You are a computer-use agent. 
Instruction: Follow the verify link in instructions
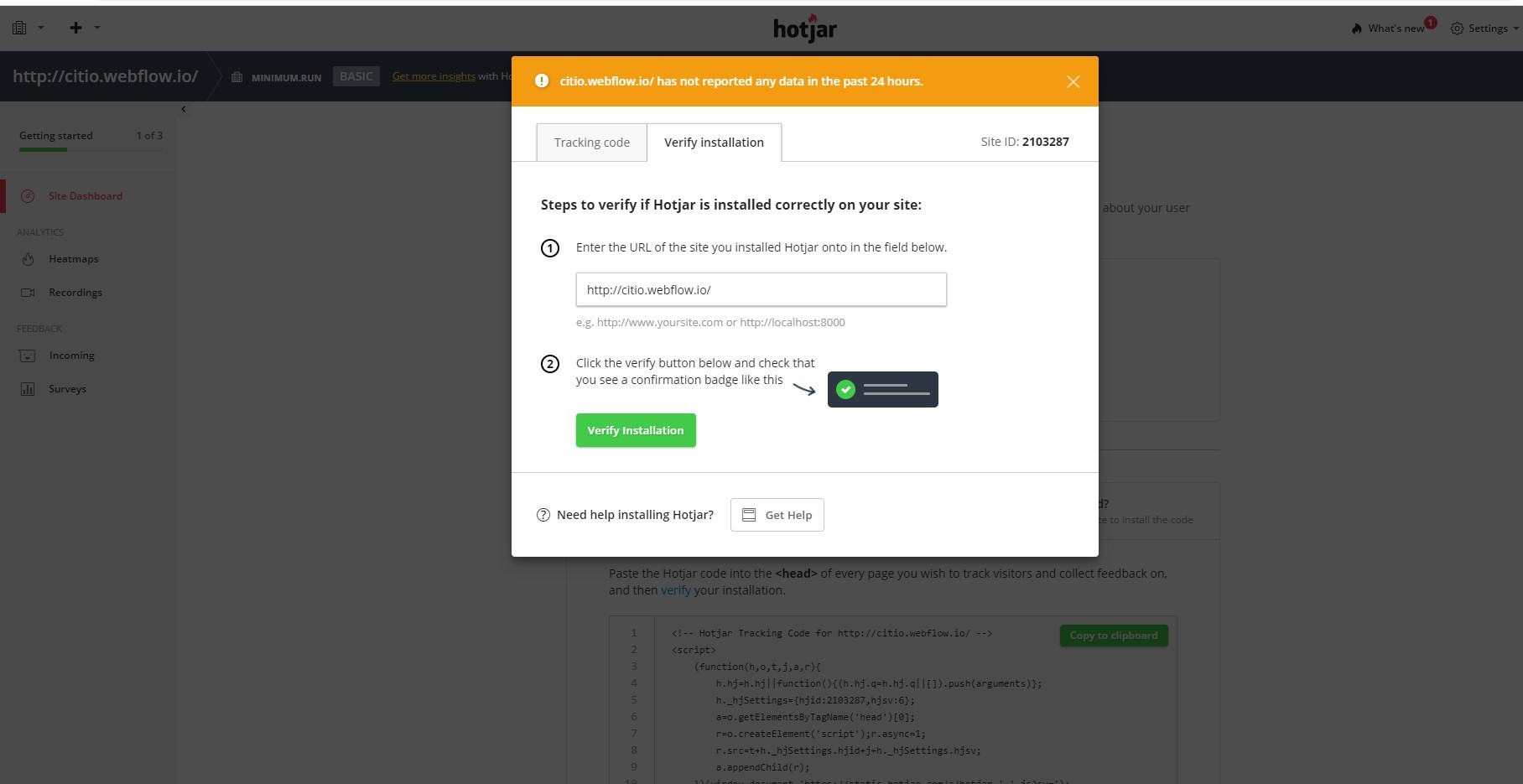click(x=676, y=590)
